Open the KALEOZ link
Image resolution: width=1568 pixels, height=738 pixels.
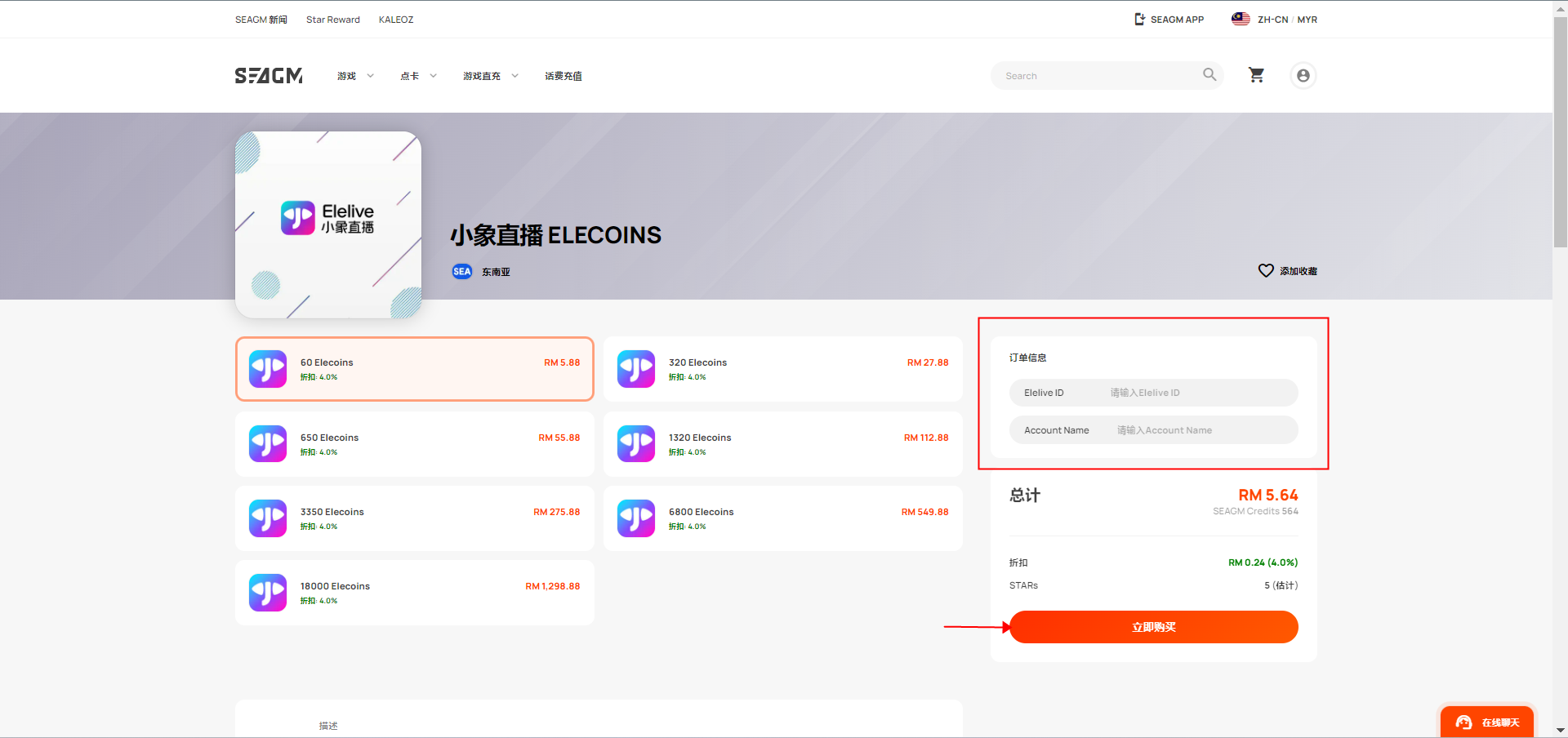[396, 20]
